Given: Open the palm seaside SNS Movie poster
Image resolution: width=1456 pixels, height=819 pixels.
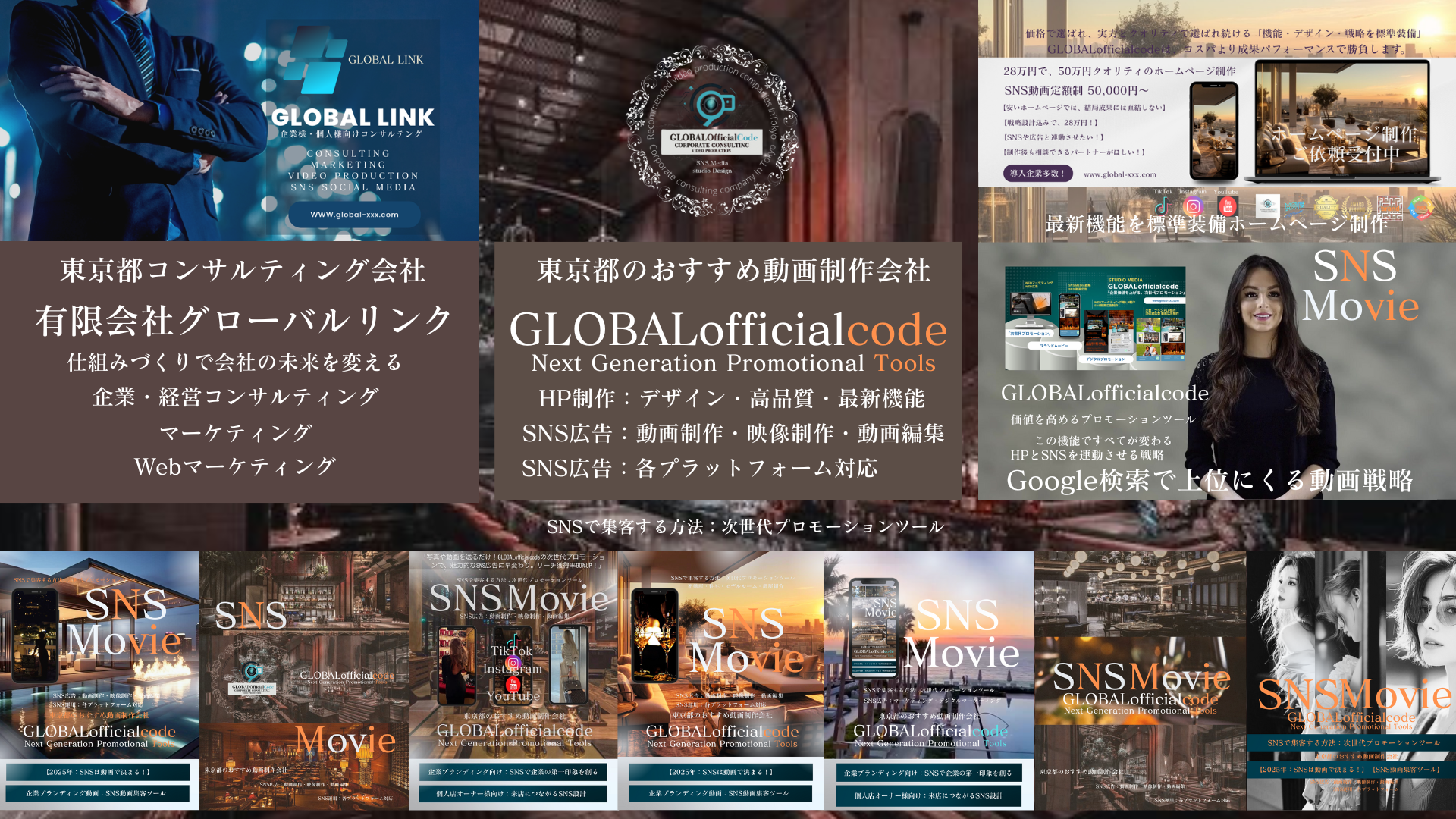Looking at the screenshot, I should (x=929, y=680).
